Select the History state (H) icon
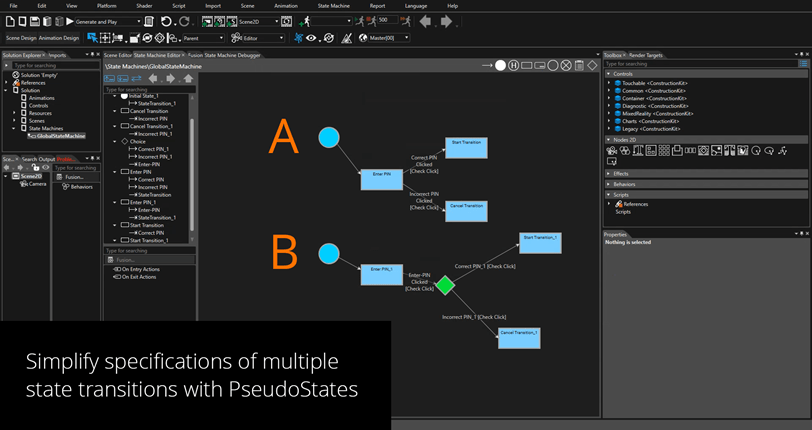Viewport: 812px width, 430px height. [x=514, y=65]
